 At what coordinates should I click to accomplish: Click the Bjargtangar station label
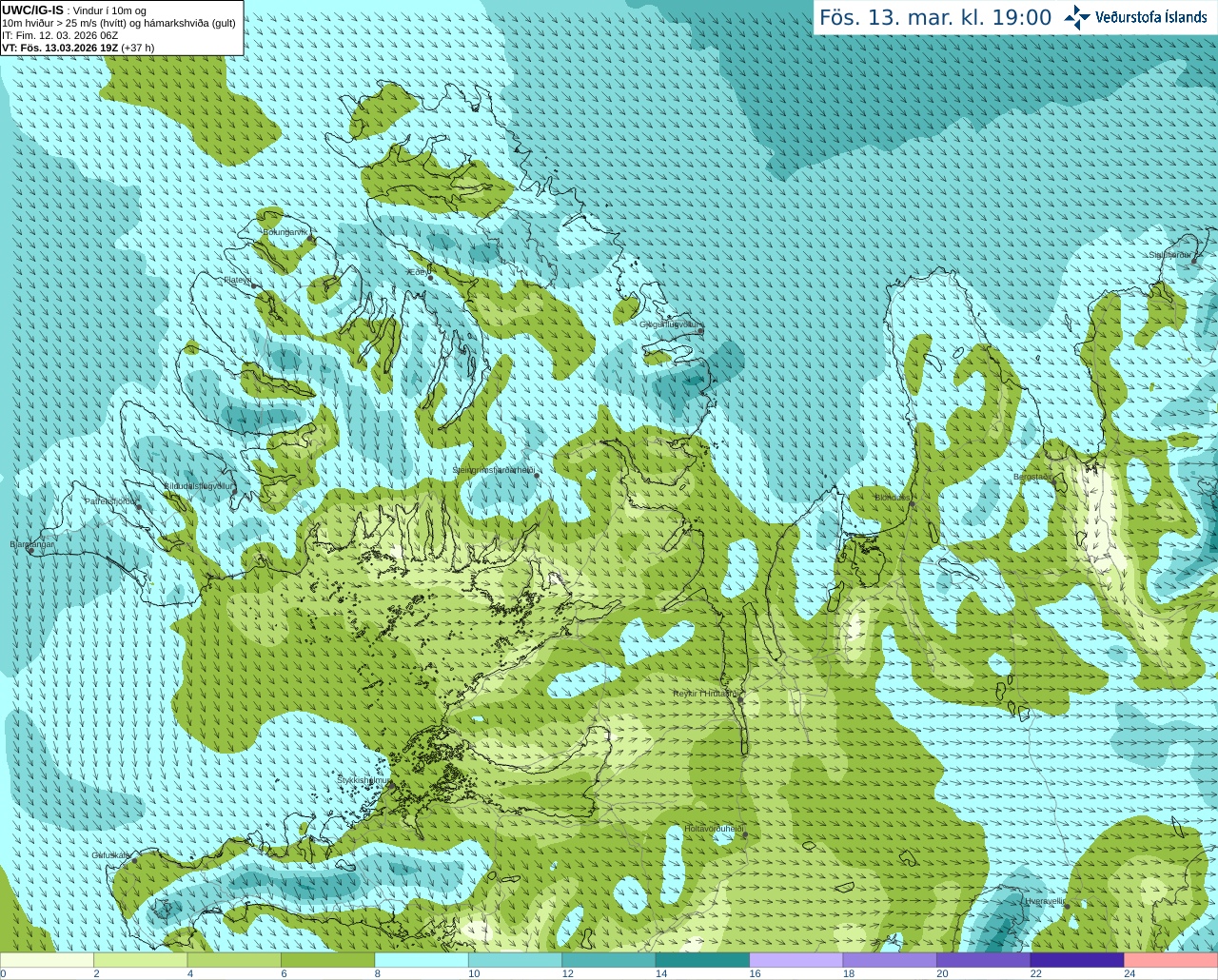click(32, 544)
